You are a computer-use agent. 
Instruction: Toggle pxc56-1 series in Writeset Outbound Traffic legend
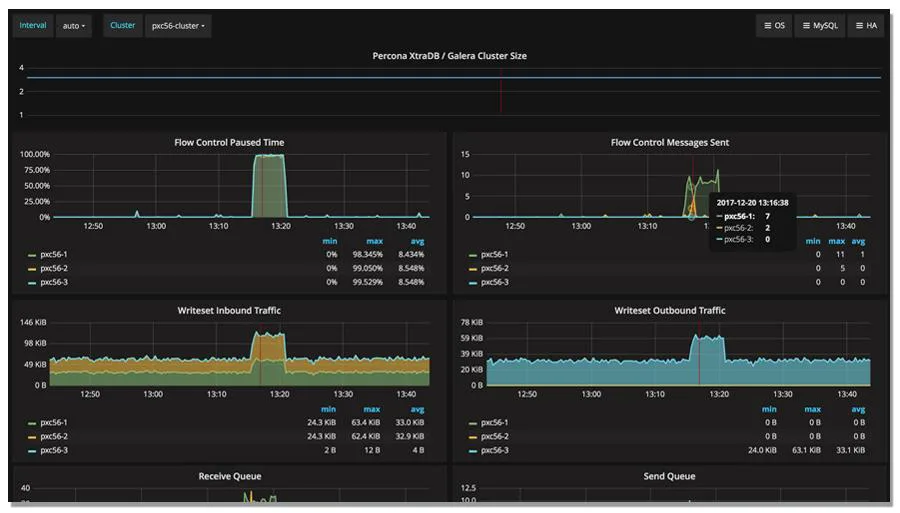(x=494, y=422)
